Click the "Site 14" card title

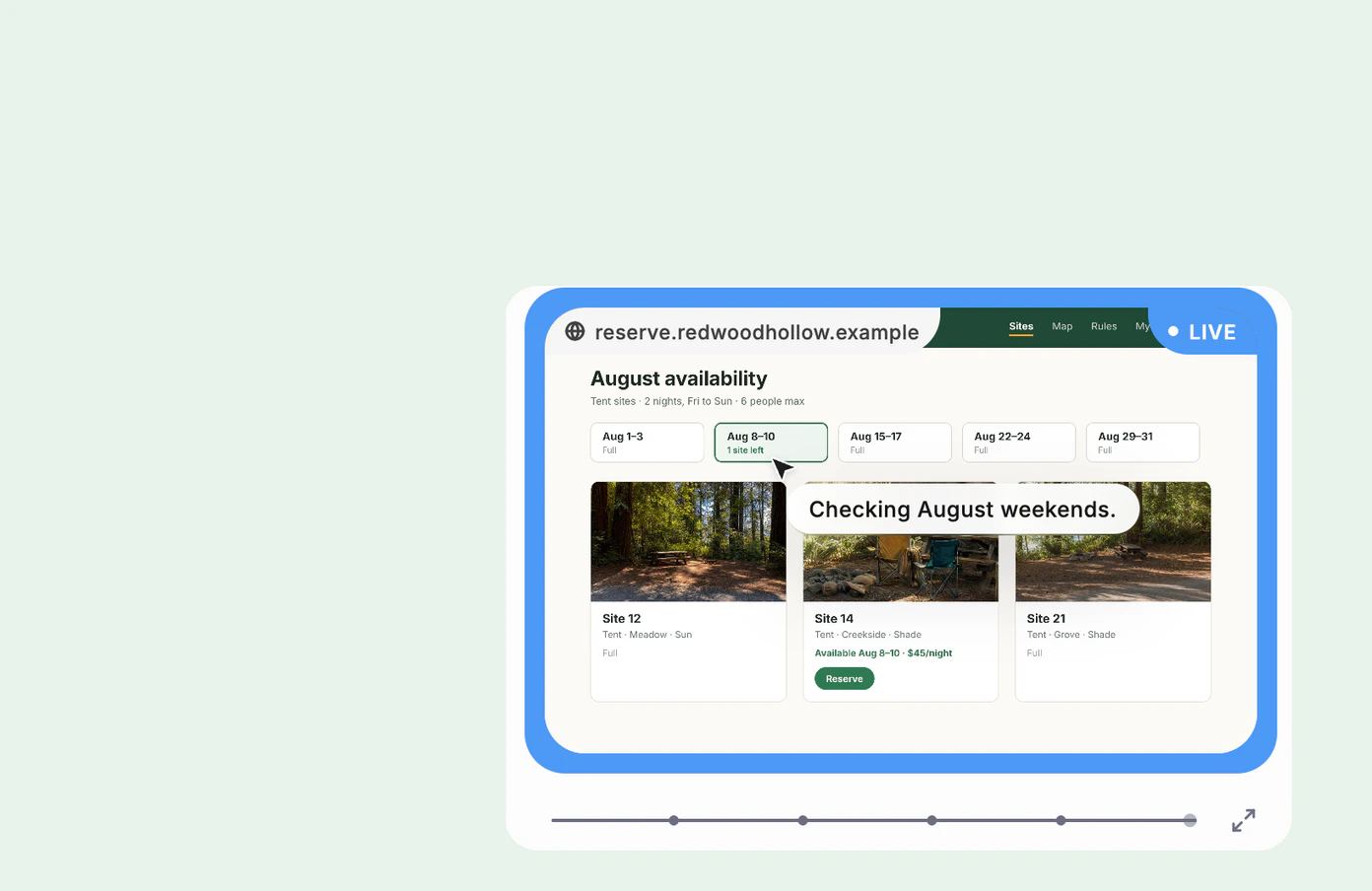coord(834,619)
